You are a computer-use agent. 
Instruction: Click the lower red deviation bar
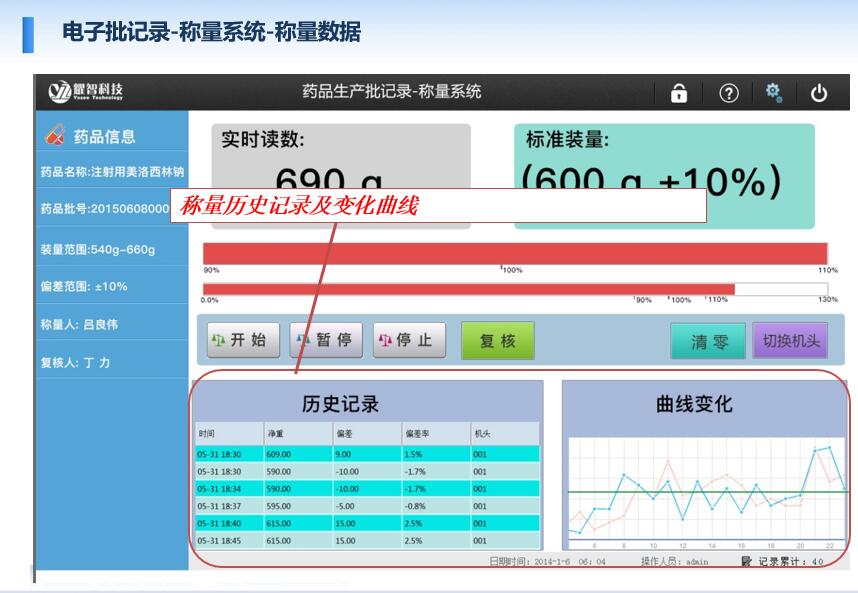coord(468,289)
